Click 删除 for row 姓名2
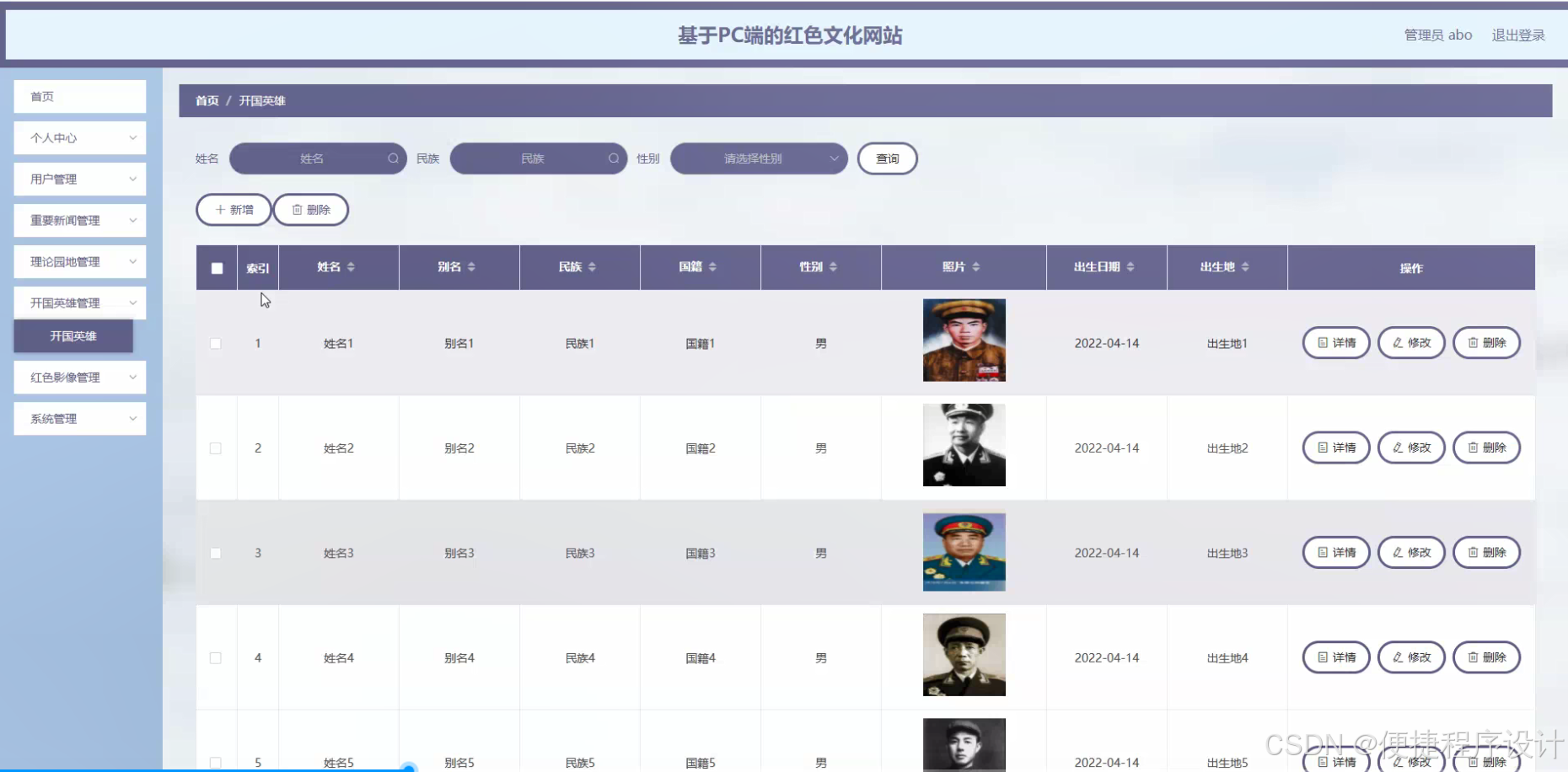1568x772 pixels. coord(1486,448)
